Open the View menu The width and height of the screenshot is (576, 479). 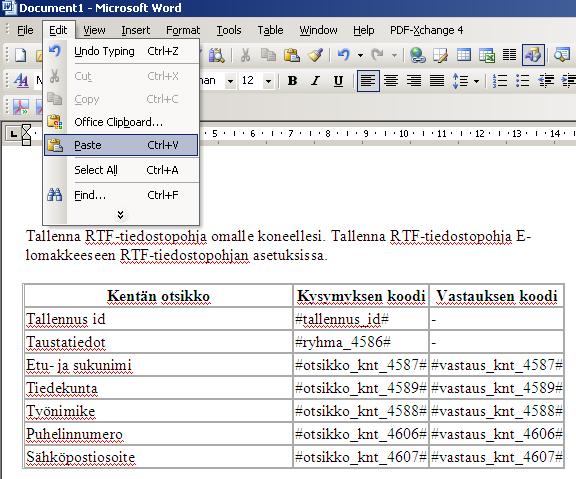click(x=94, y=30)
